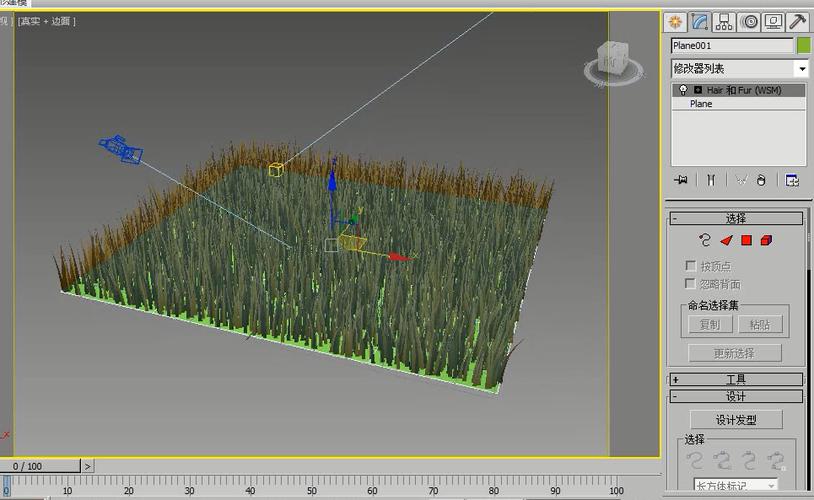
Task: Open the Display panel tab
Action: click(773, 22)
